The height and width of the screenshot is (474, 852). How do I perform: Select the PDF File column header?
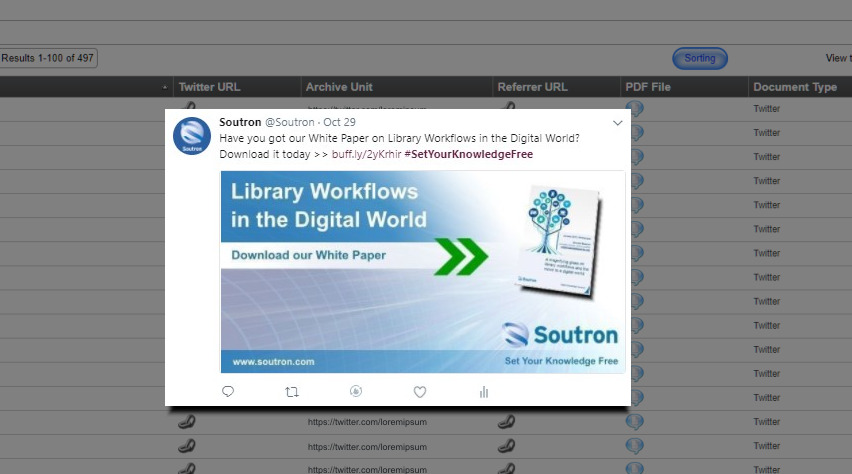click(x=684, y=87)
